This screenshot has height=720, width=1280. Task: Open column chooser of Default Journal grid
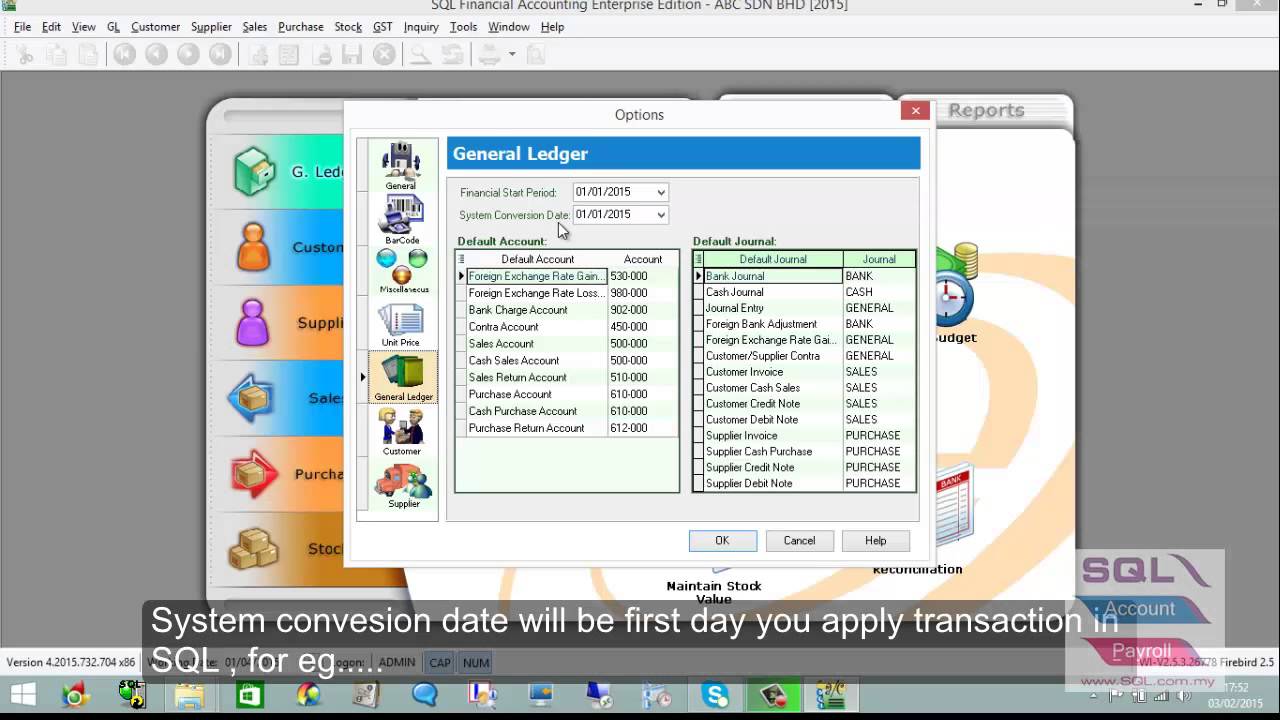699,259
